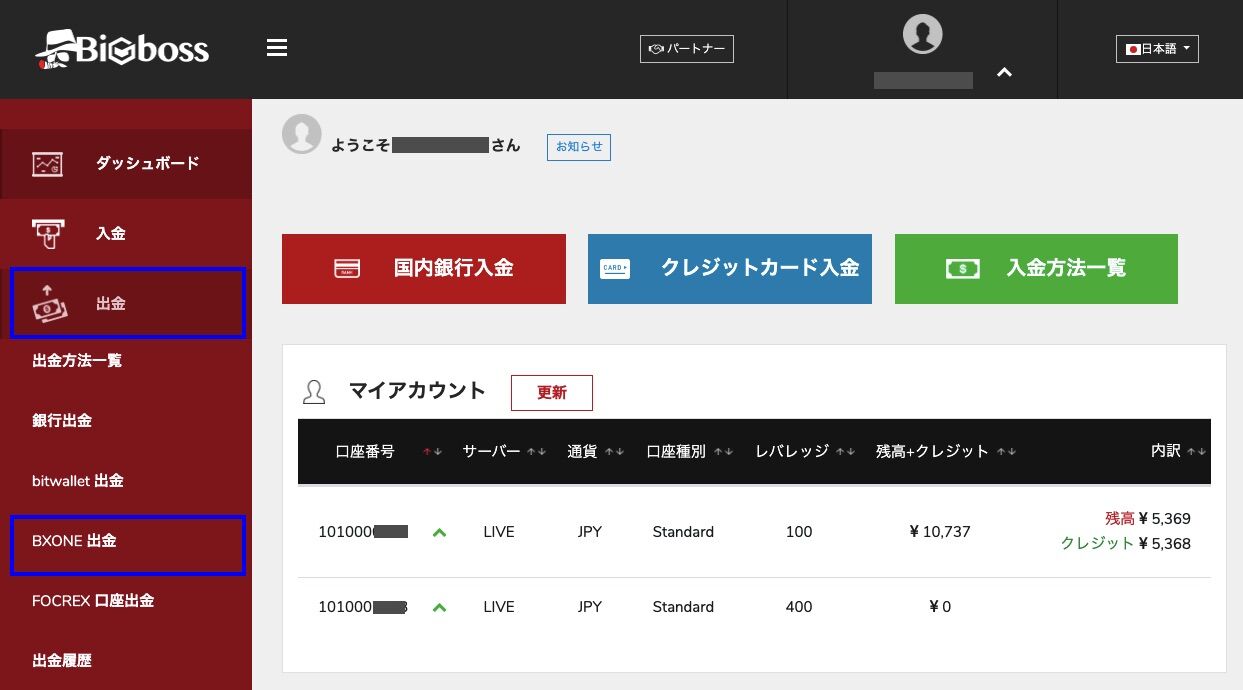Expand 出金 withdrawal menu in sidebar

127,303
